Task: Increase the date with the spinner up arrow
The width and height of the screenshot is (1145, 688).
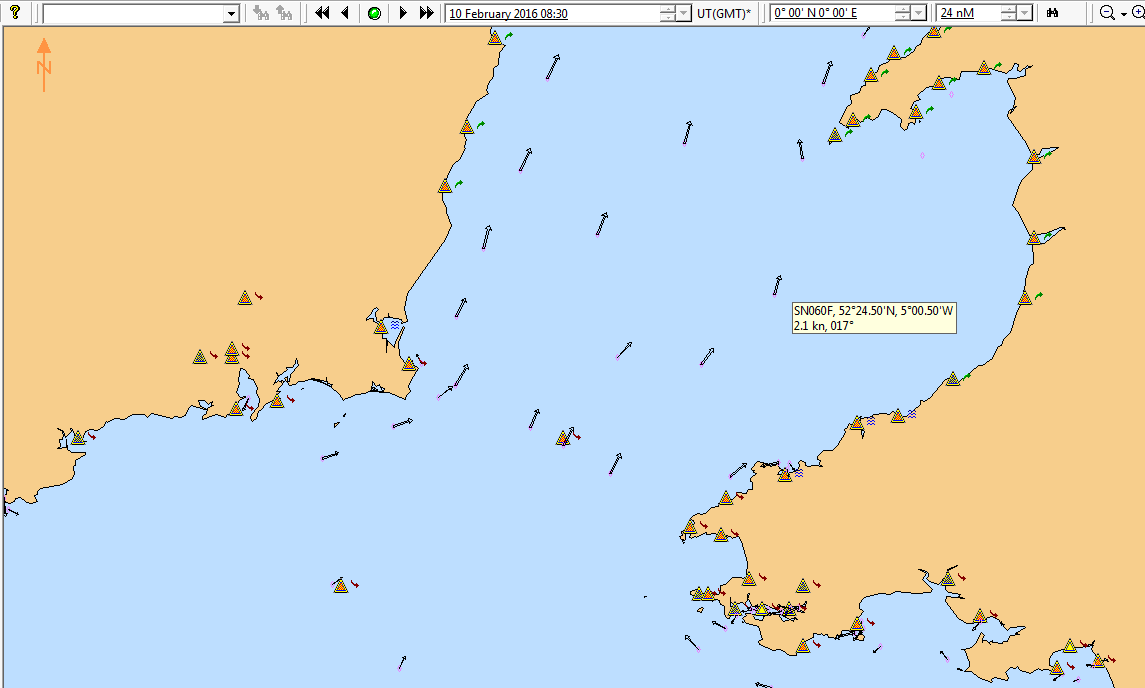Action: [x=667, y=9]
